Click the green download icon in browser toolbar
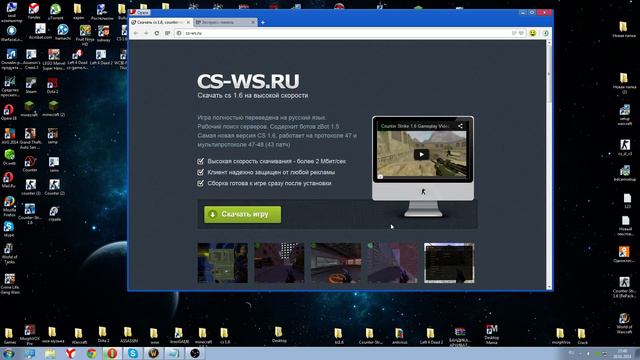 [x=546, y=33]
